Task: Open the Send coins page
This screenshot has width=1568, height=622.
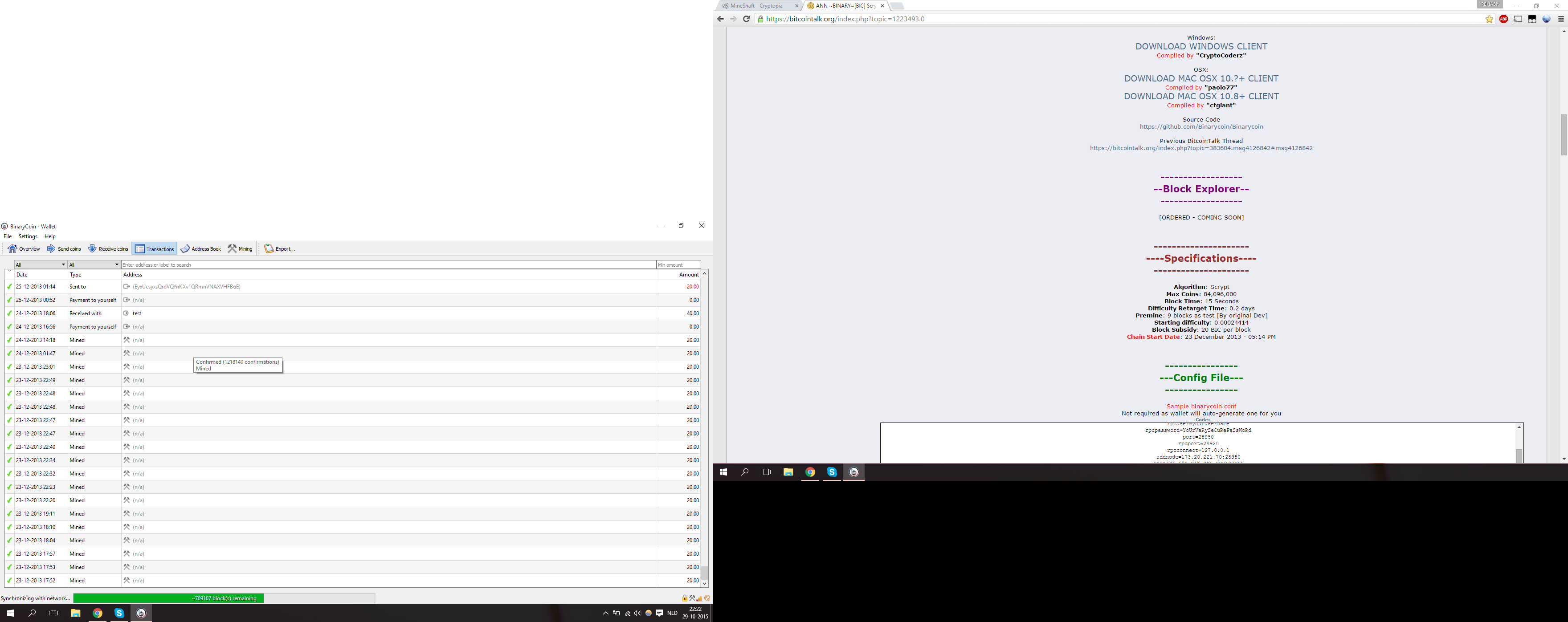Action: [x=64, y=249]
